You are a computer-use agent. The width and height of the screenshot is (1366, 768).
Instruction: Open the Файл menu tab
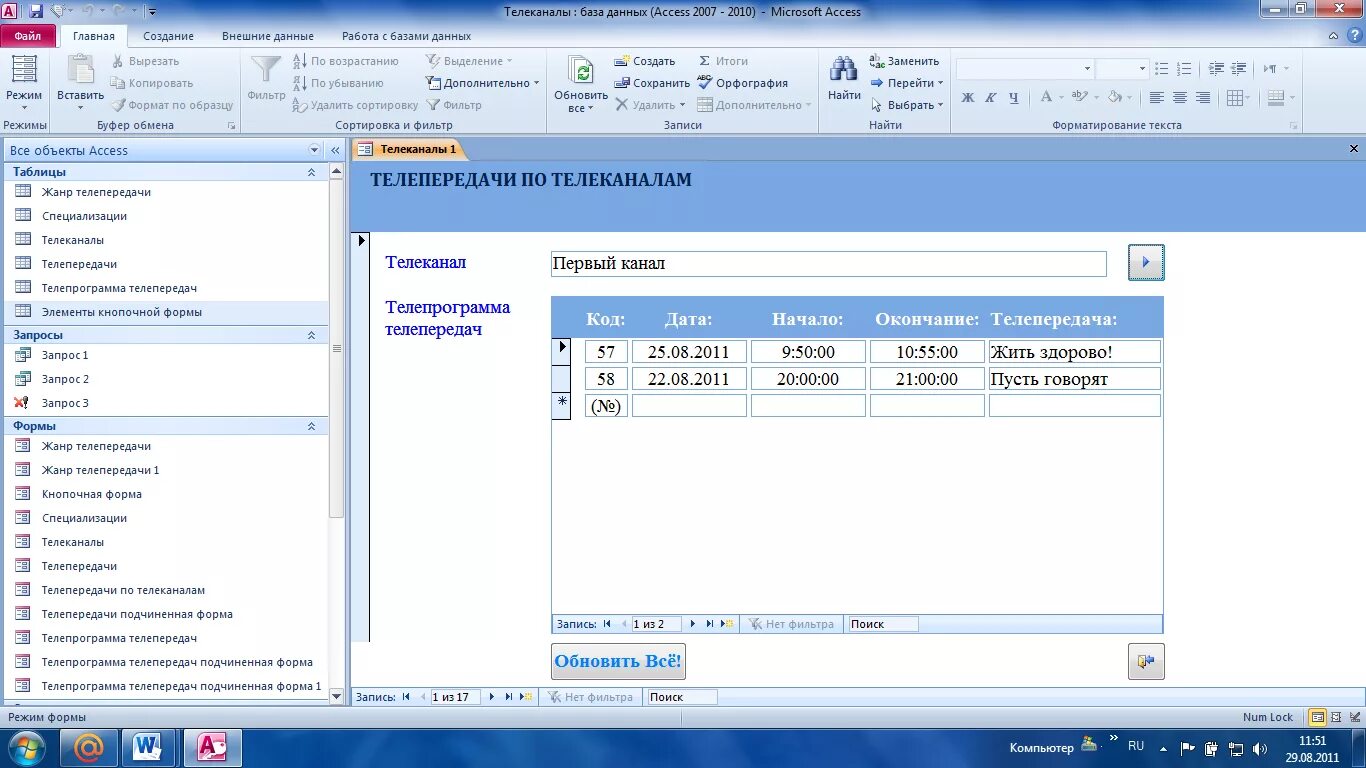pos(28,36)
